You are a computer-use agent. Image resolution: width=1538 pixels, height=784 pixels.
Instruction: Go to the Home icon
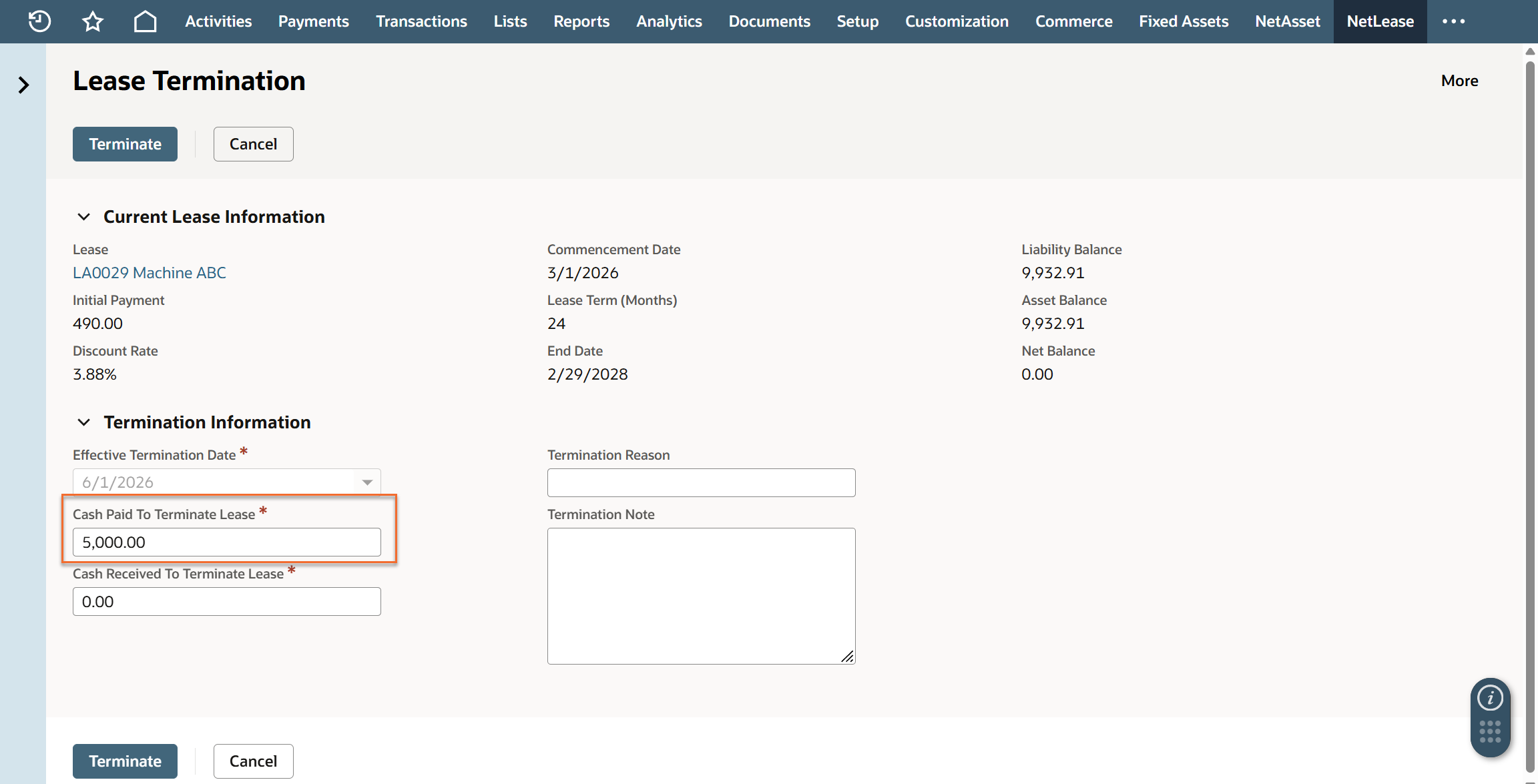[x=145, y=21]
